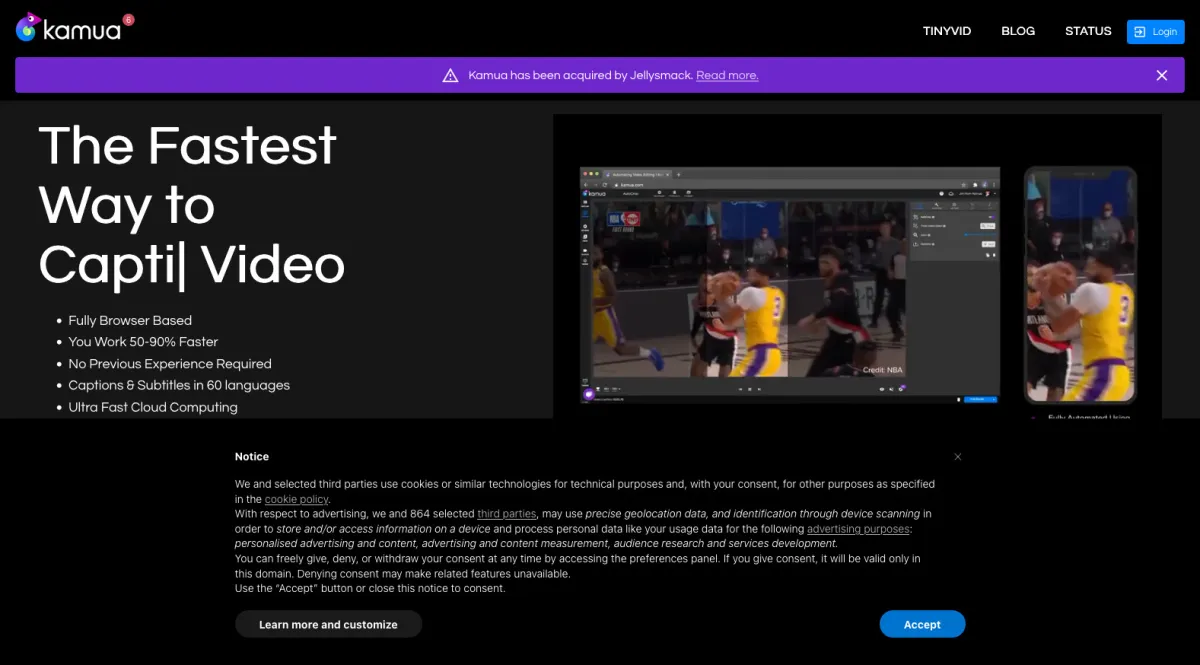
Task: Click the Kamua logo
Action: [x=68, y=28]
